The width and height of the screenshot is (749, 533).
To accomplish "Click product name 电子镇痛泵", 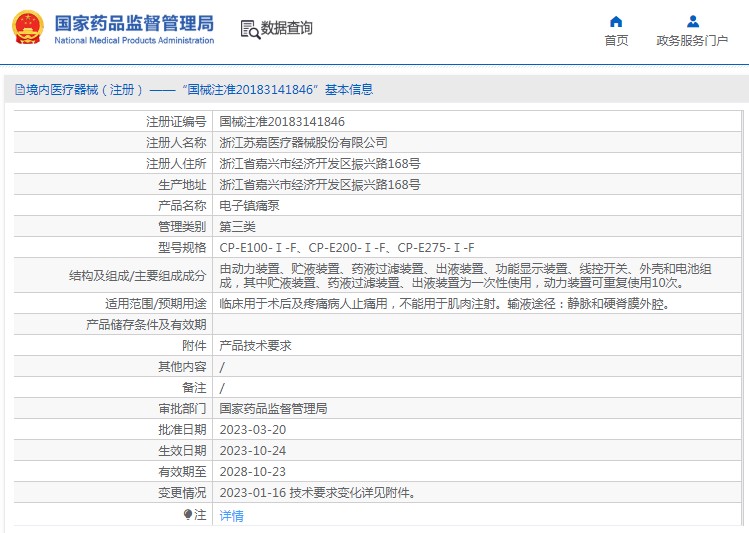I will (249, 206).
